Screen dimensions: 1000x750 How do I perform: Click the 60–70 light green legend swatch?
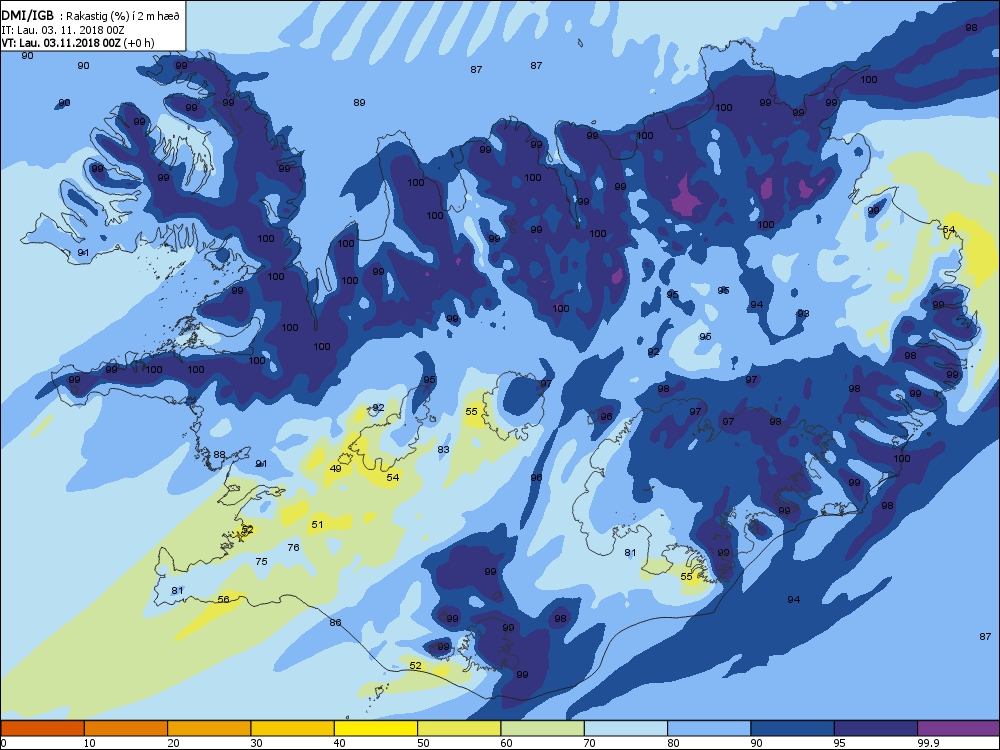(543, 728)
